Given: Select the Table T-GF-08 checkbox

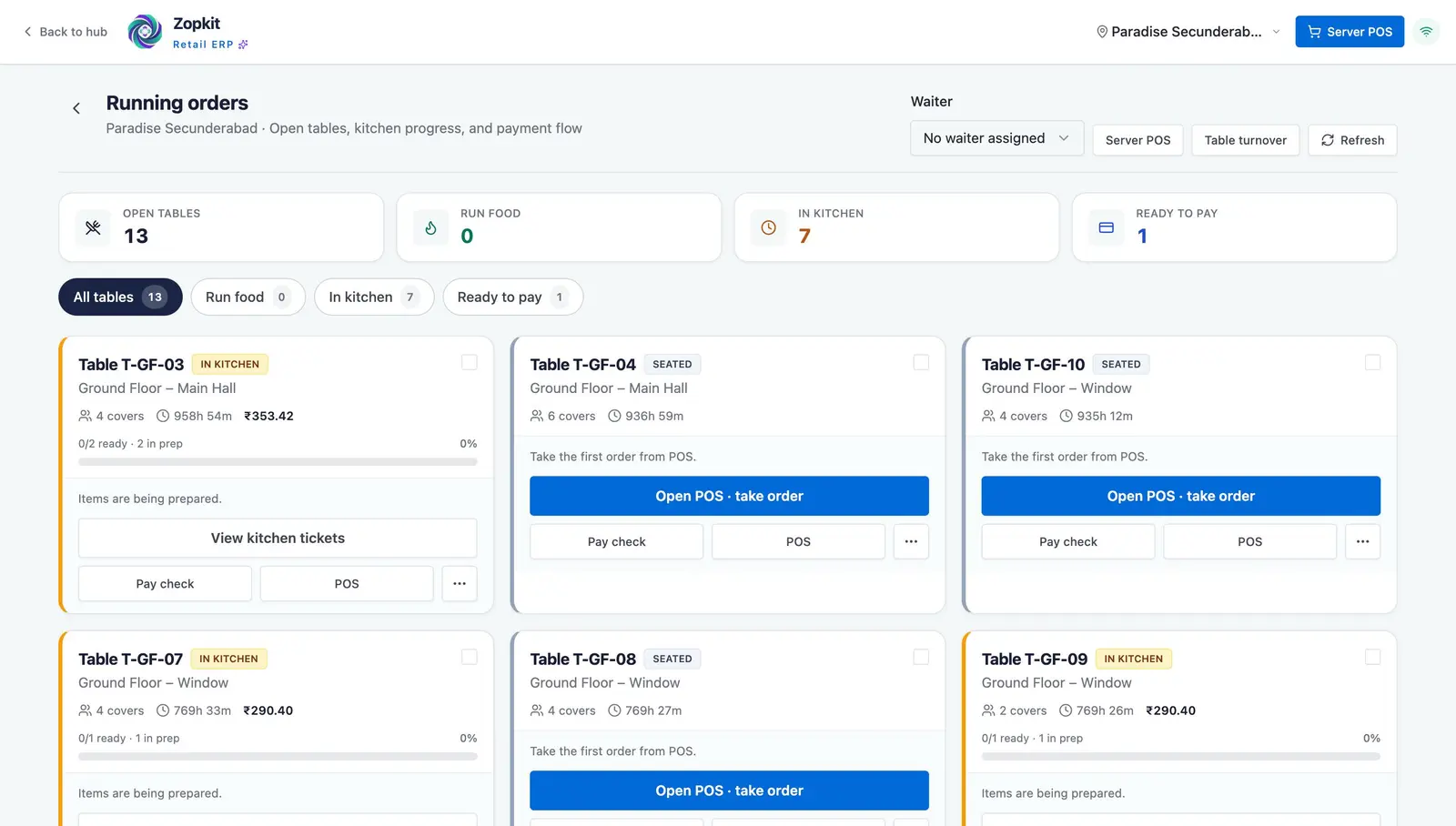Looking at the screenshot, I should 921,657.
